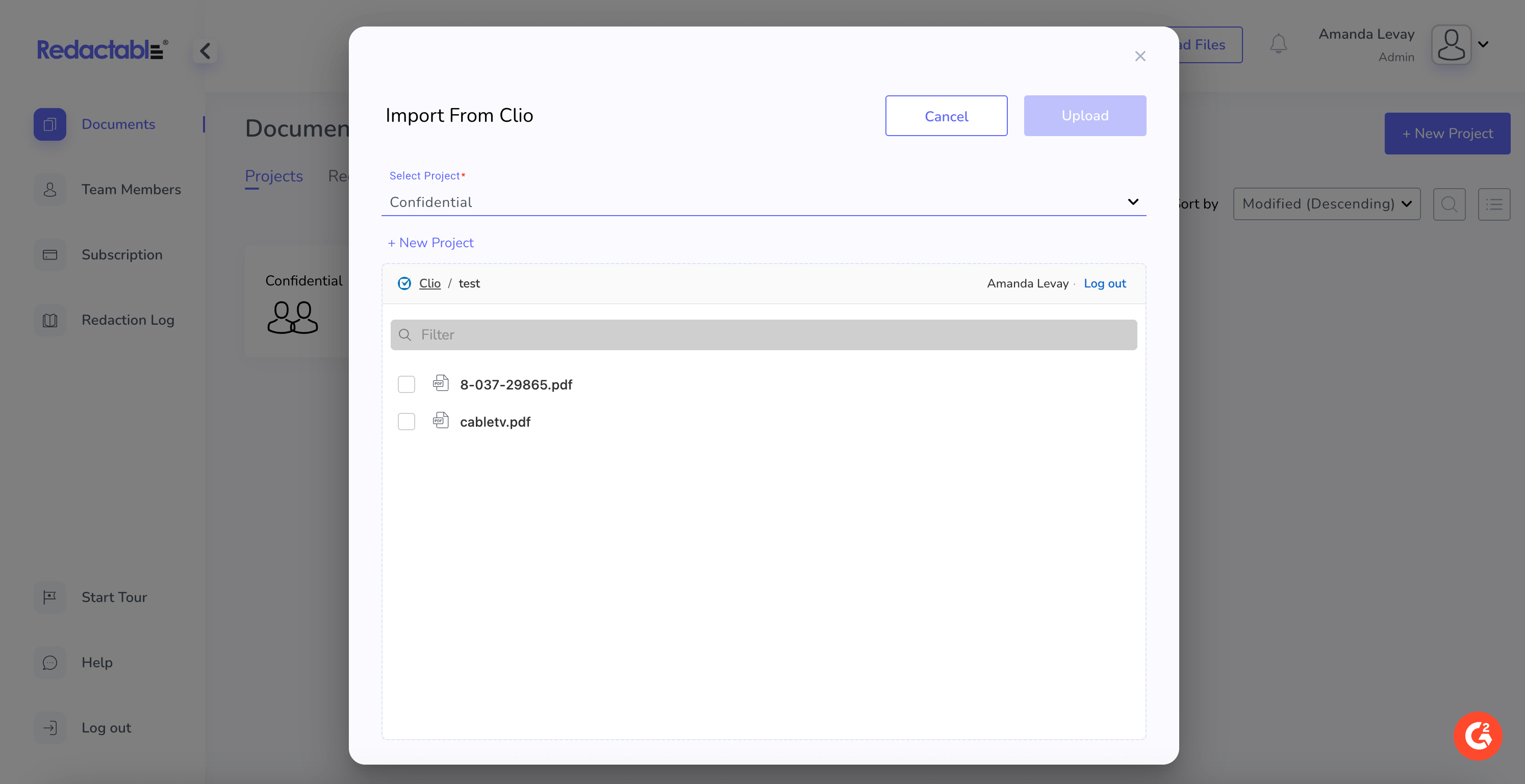
Task: Open Subscription in the sidebar
Action: point(121,255)
